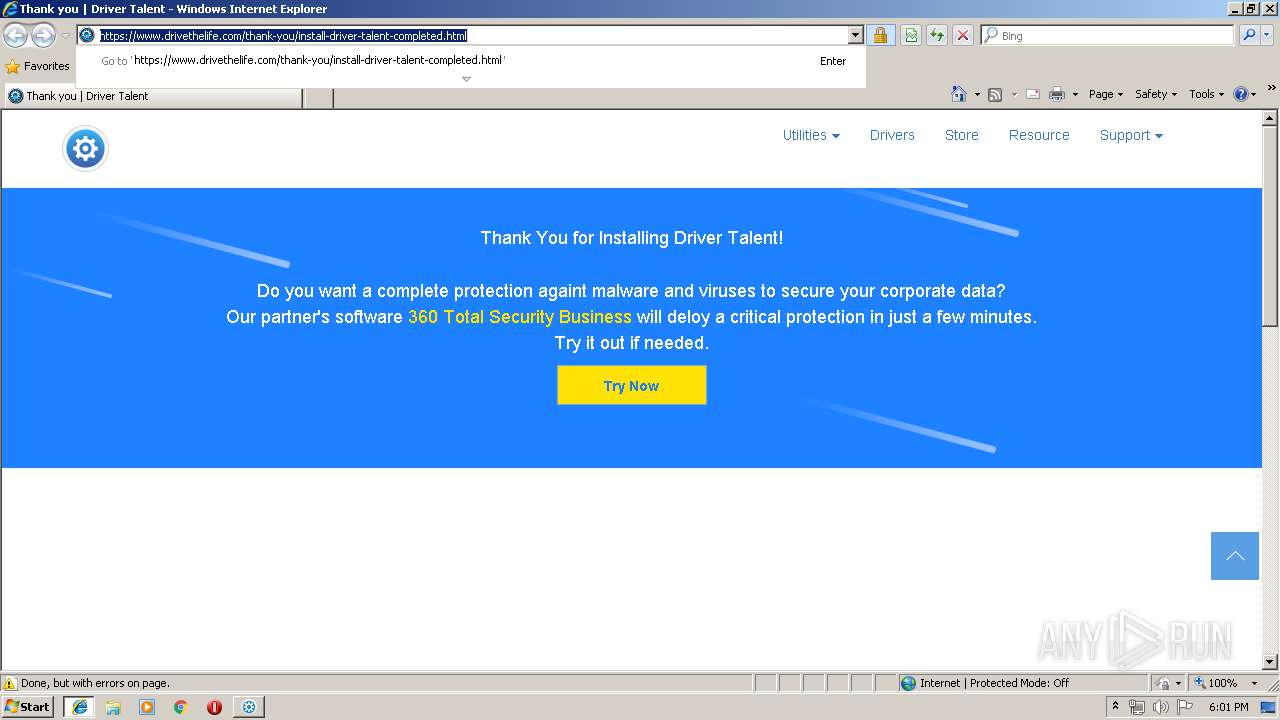Open the zoom level dropdown arrow
This screenshot has height=720, width=1280.
(1254, 684)
